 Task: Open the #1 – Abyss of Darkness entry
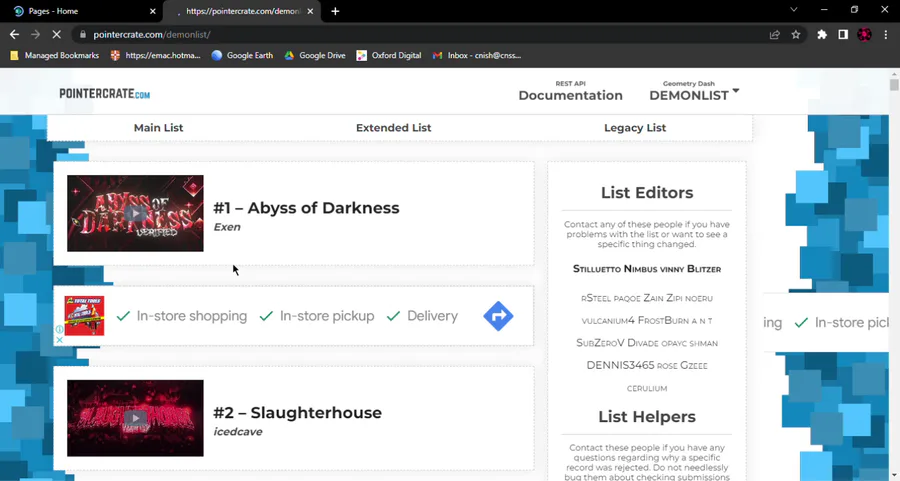click(306, 208)
